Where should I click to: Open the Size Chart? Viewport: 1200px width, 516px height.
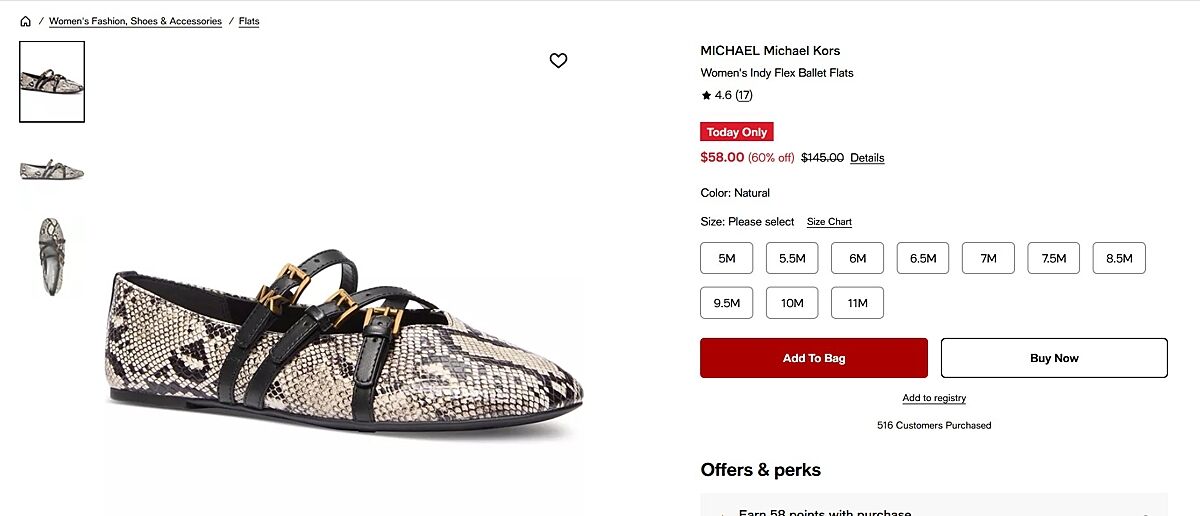coord(829,222)
